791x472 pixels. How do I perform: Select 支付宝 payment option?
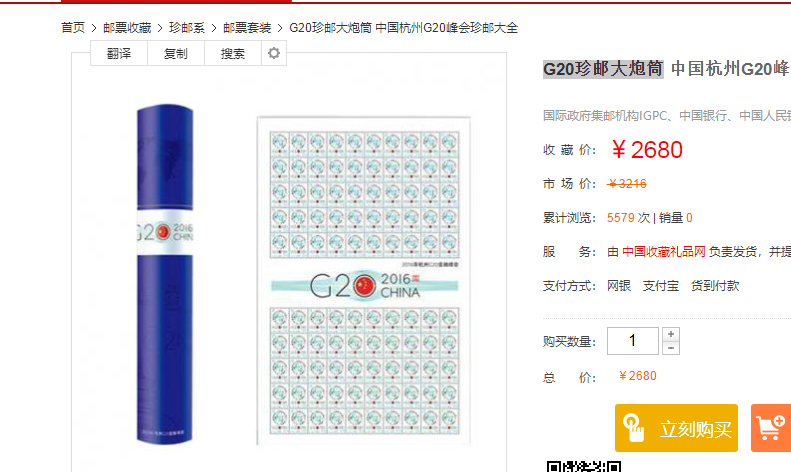[x=660, y=286]
